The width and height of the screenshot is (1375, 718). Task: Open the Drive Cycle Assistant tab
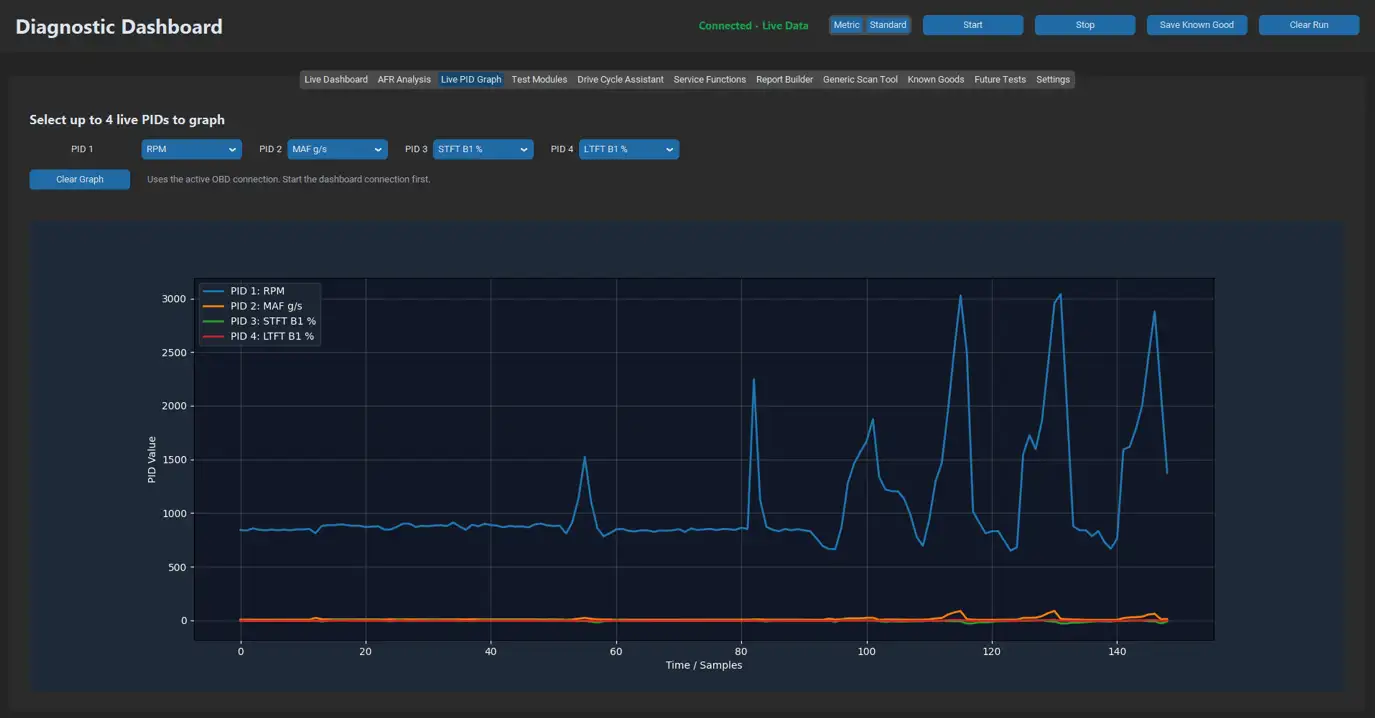(620, 79)
